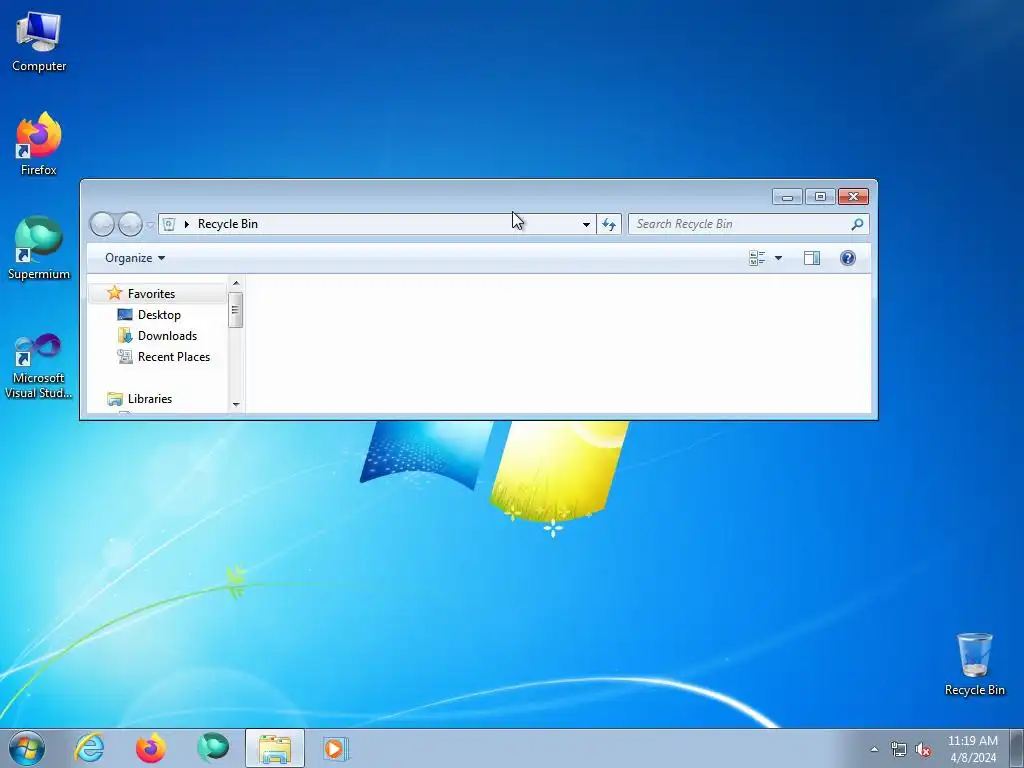Image resolution: width=1024 pixels, height=768 pixels.
Task: Select Favorites in the navigation pane
Action: (x=151, y=294)
